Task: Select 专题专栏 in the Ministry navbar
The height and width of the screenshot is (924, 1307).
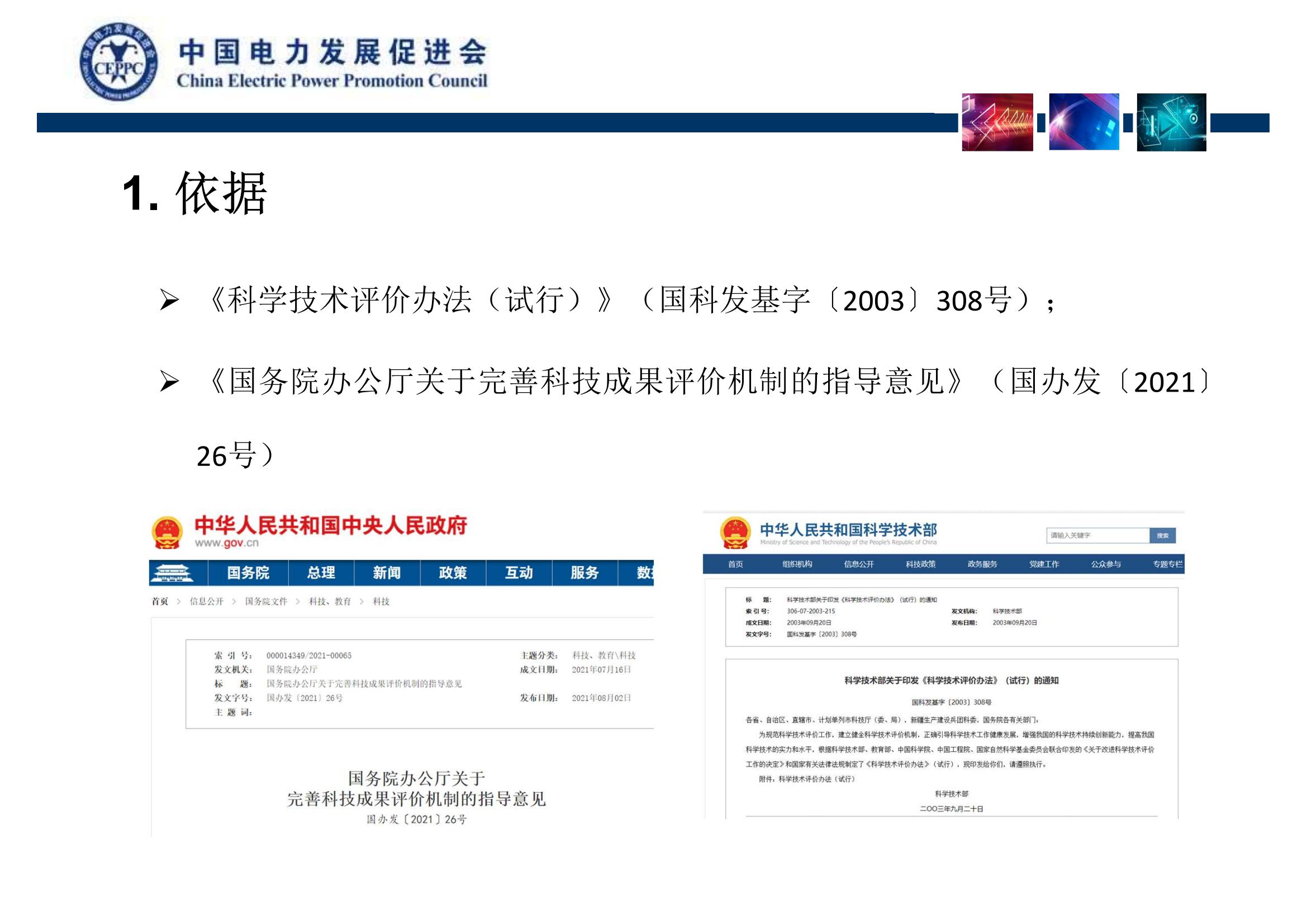Action: (1167, 564)
